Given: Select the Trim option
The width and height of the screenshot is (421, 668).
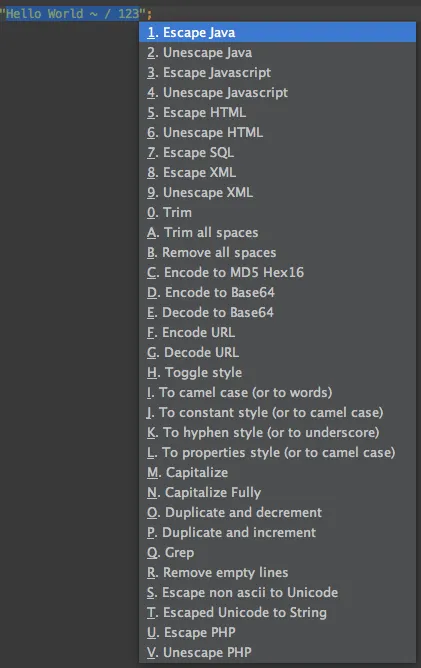Looking at the screenshot, I should click(x=277, y=213).
